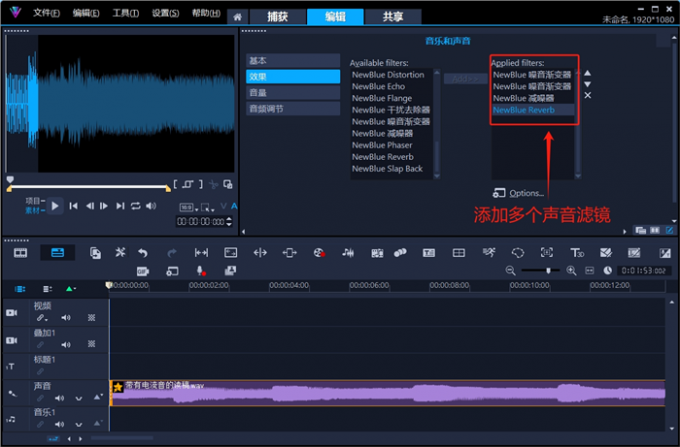Set mark-in bracket in preview
The height and width of the screenshot is (447, 680).
175,184
